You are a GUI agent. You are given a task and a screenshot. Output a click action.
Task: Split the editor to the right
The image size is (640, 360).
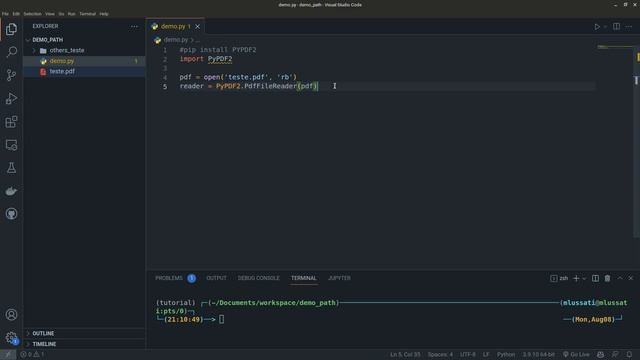[616, 27]
